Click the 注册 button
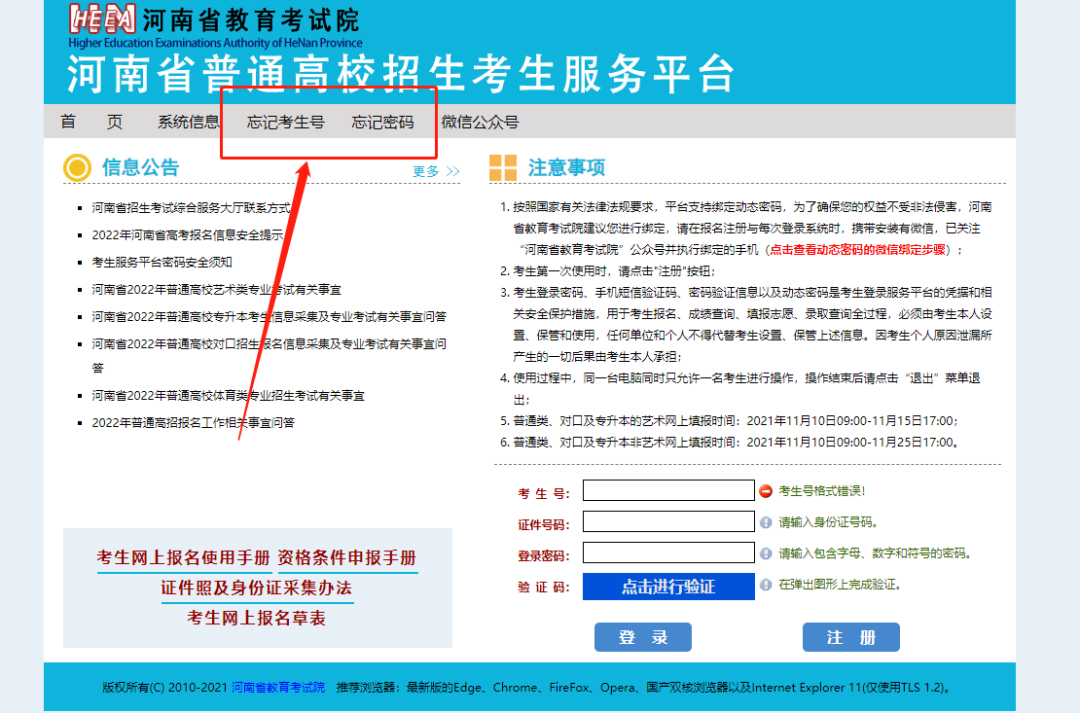This screenshot has width=1080, height=713. click(x=850, y=636)
